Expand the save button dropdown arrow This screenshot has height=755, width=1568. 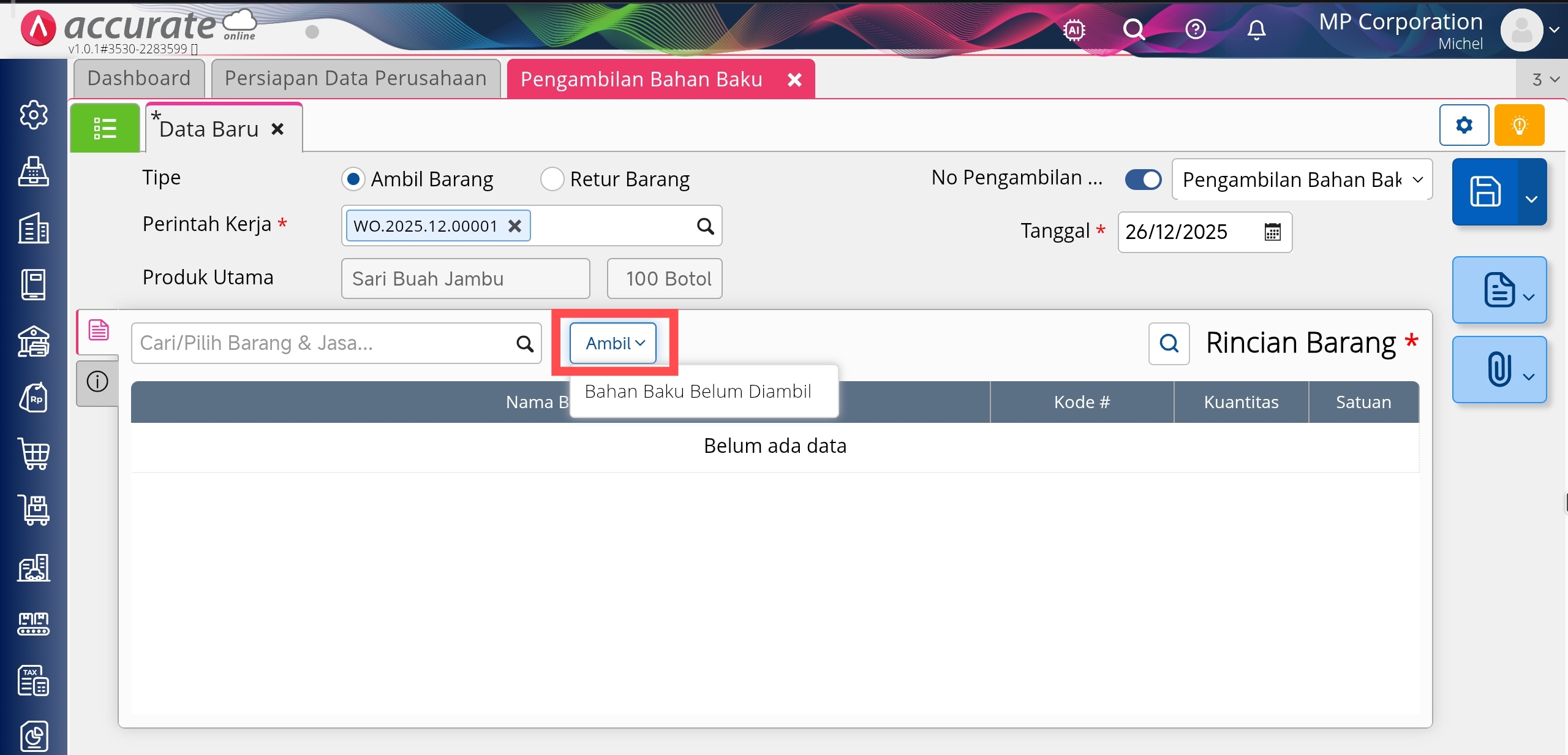click(x=1531, y=199)
